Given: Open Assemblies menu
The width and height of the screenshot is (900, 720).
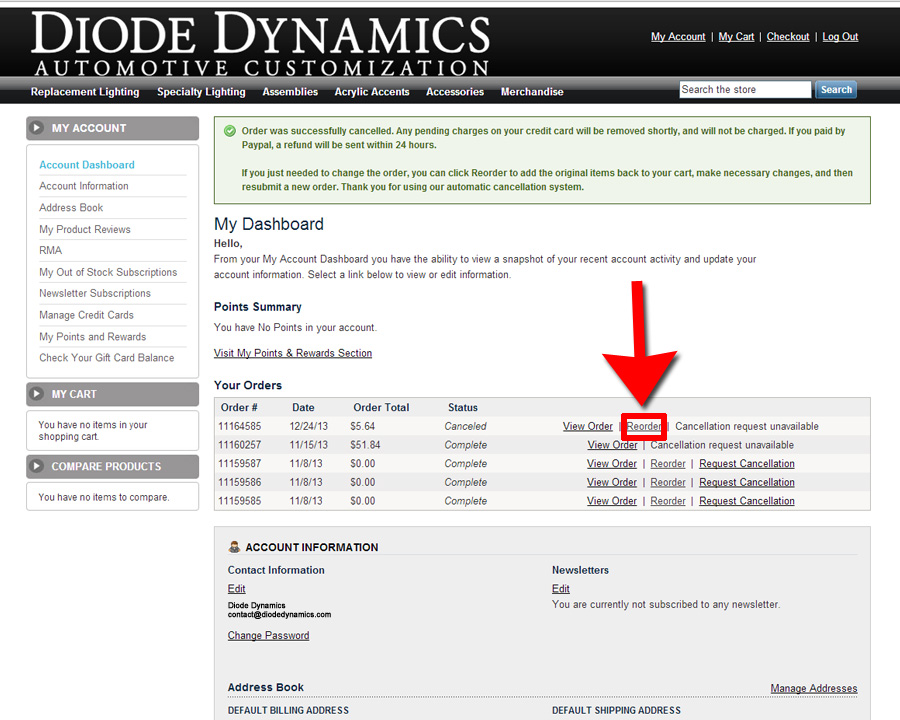Looking at the screenshot, I should [x=290, y=92].
